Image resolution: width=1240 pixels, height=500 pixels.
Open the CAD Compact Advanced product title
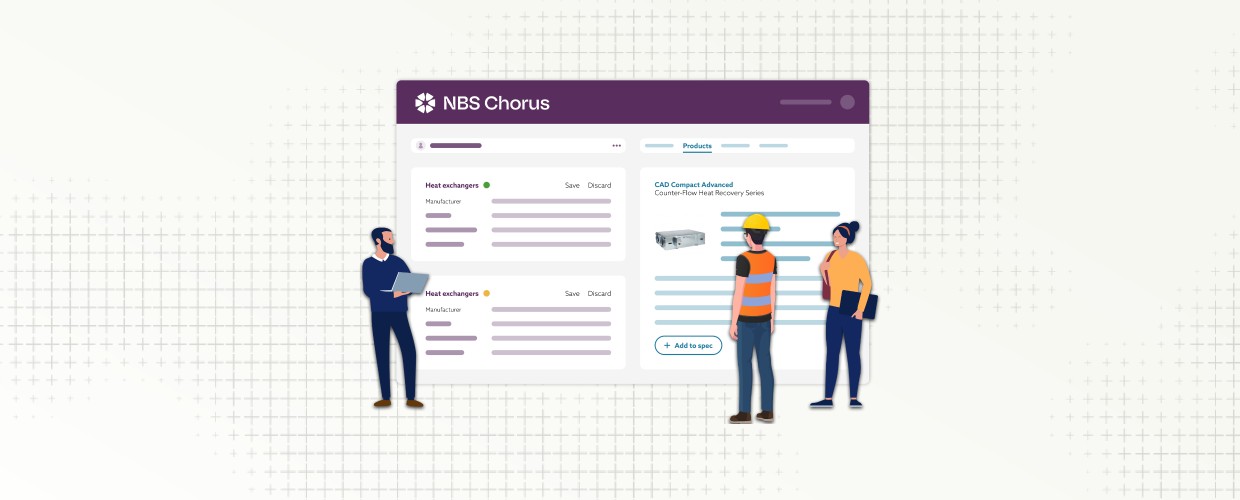click(x=693, y=185)
